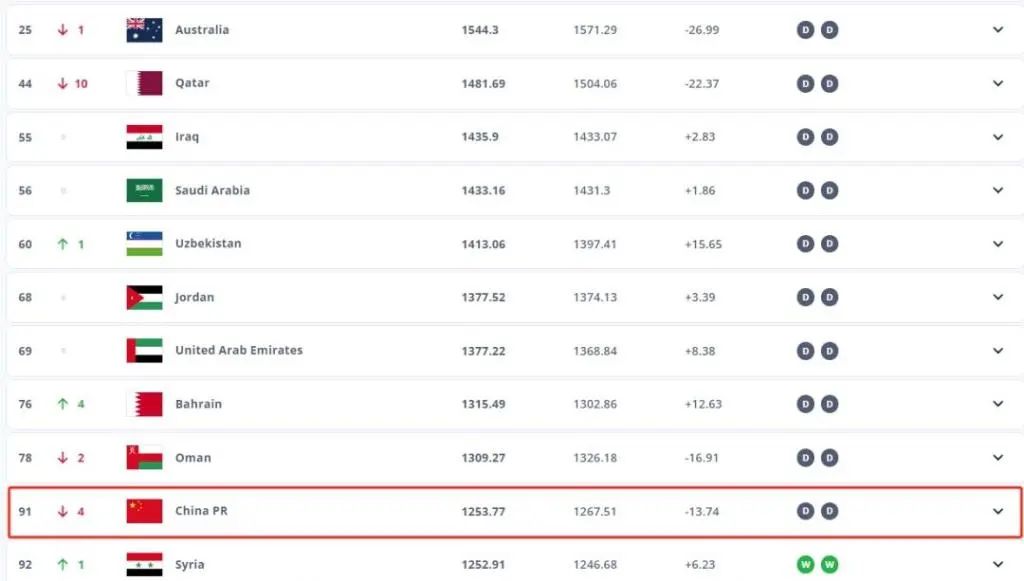Click Qatar's red down-arrow rank change

63,83
